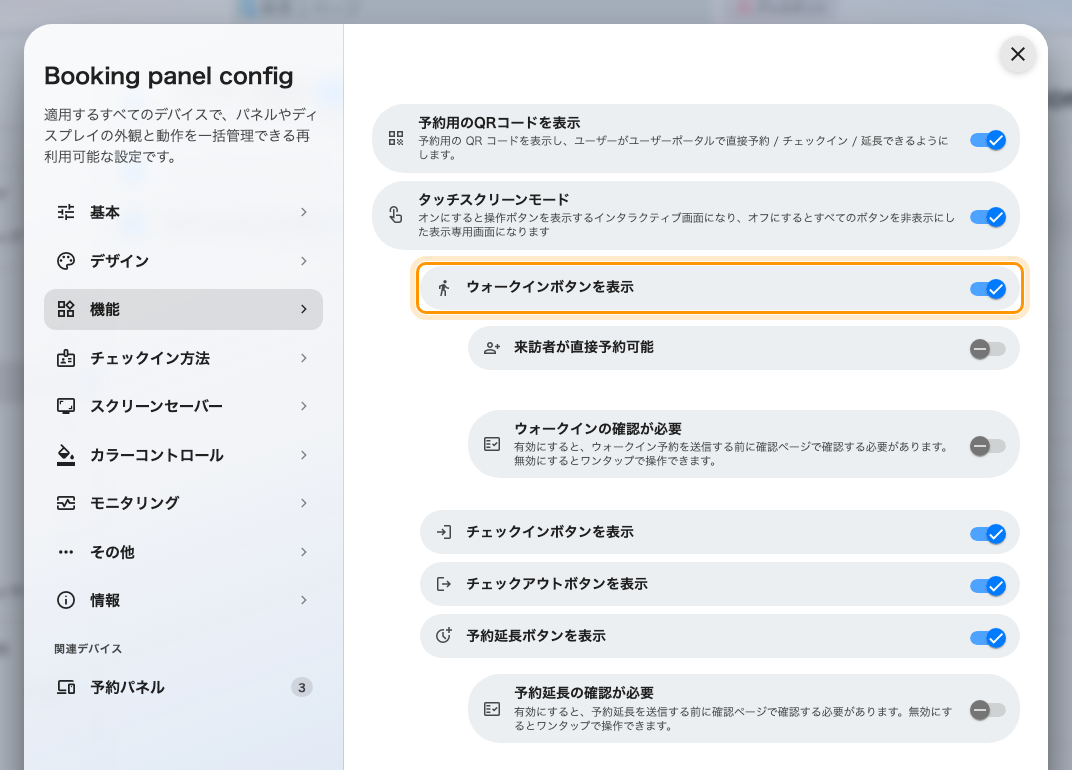
Task: Click the add-person icon in 来訪者が直接予約可能
Action: pyautogui.click(x=492, y=348)
